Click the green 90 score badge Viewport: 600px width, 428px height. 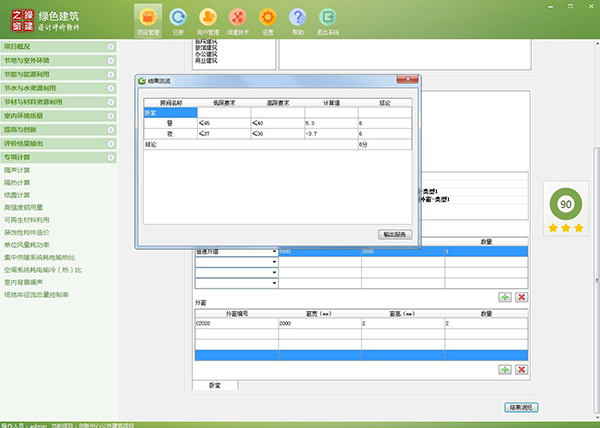coord(565,203)
